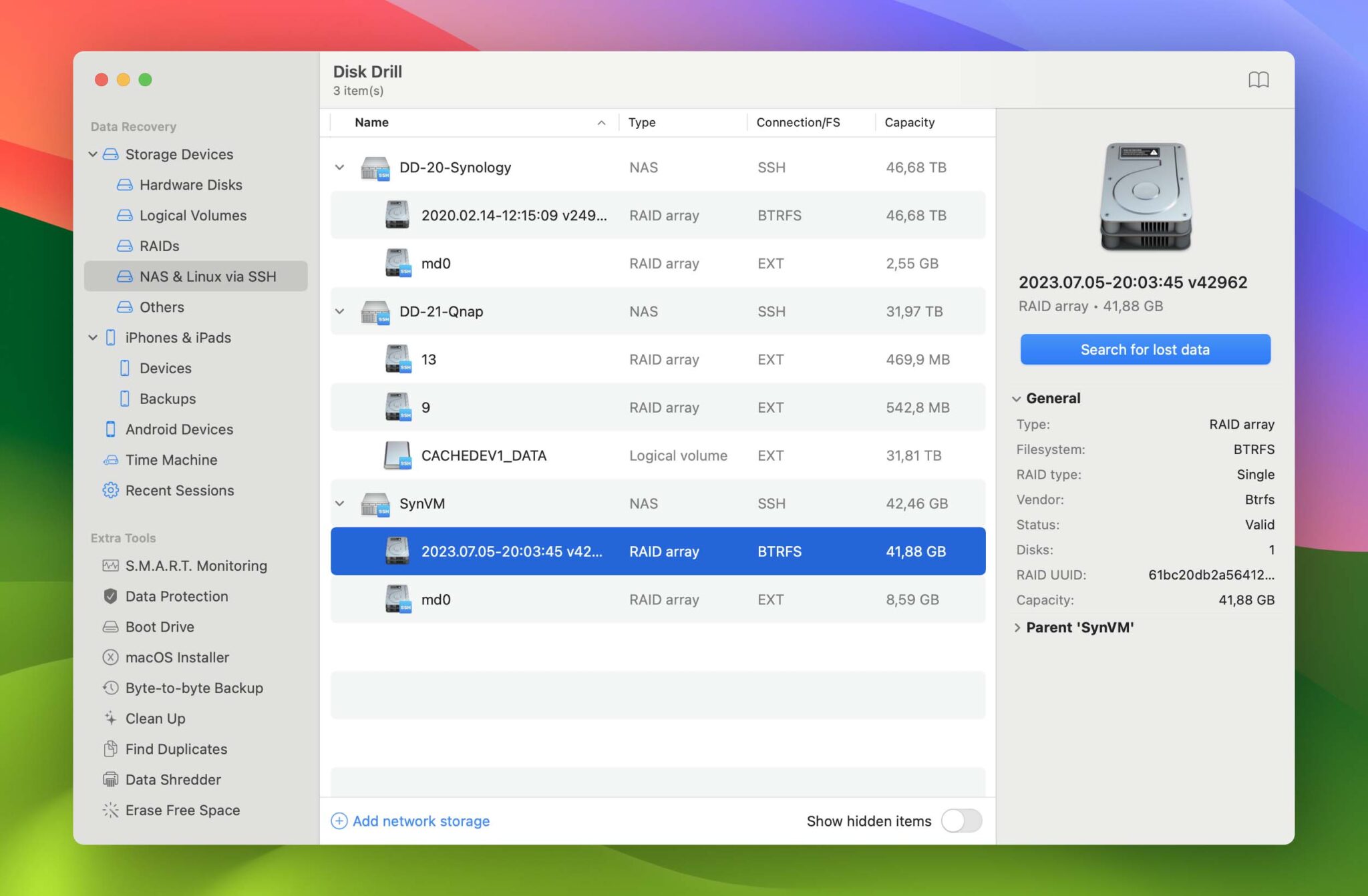This screenshot has height=896, width=1368.
Task: Select the Erase Free Space tool
Action: point(182,810)
